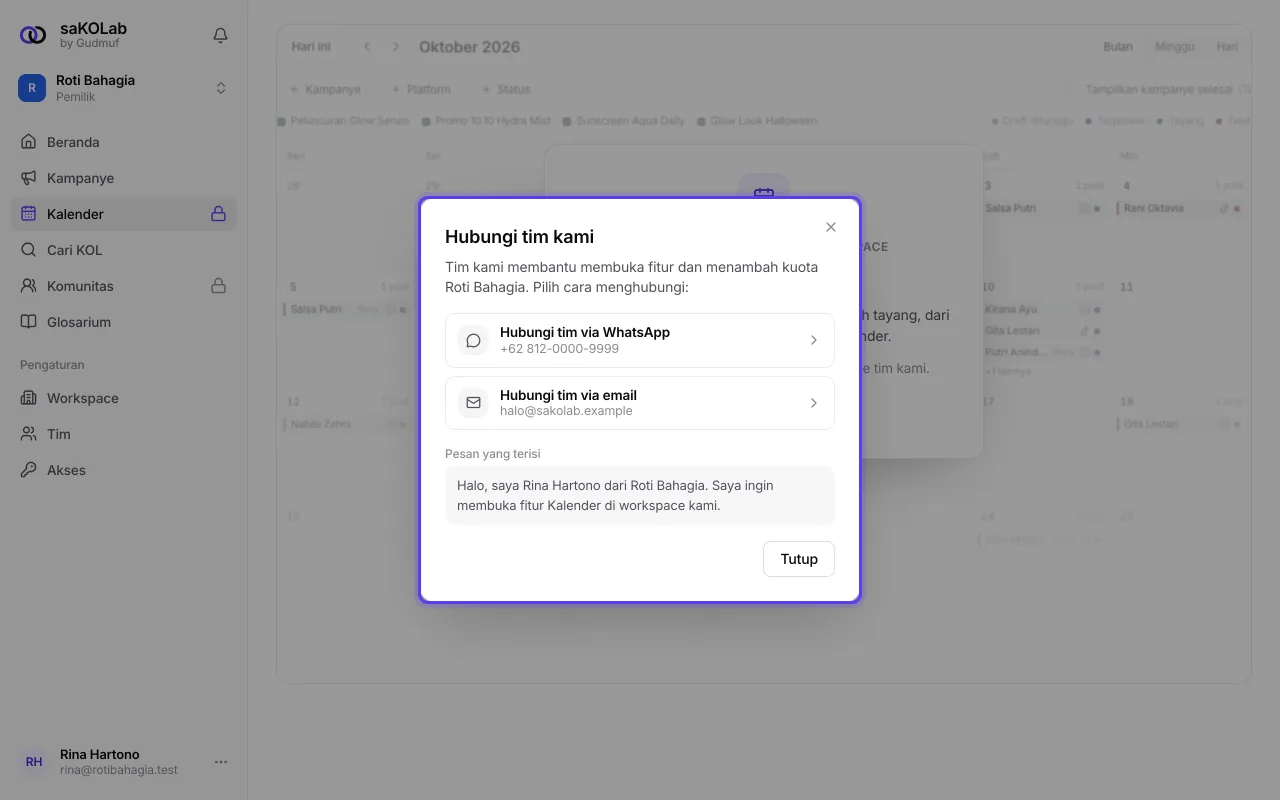Click the Hari ini button
This screenshot has width=1280, height=800.
pyautogui.click(x=311, y=47)
